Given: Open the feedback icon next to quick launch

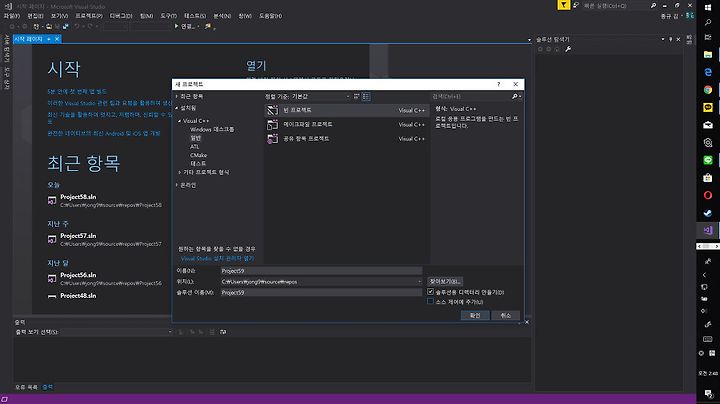Looking at the screenshot, I should coord(575,5).
